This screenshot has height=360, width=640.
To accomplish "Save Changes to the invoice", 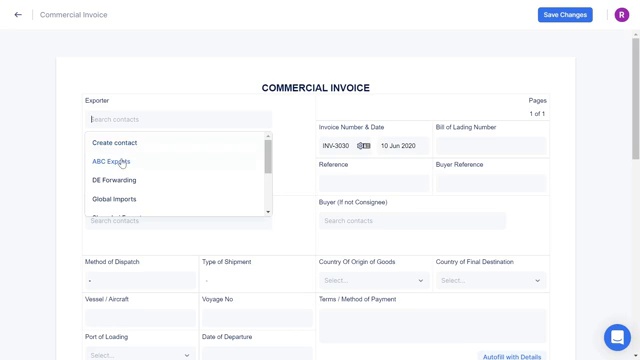I will click(x=565, y=15).
